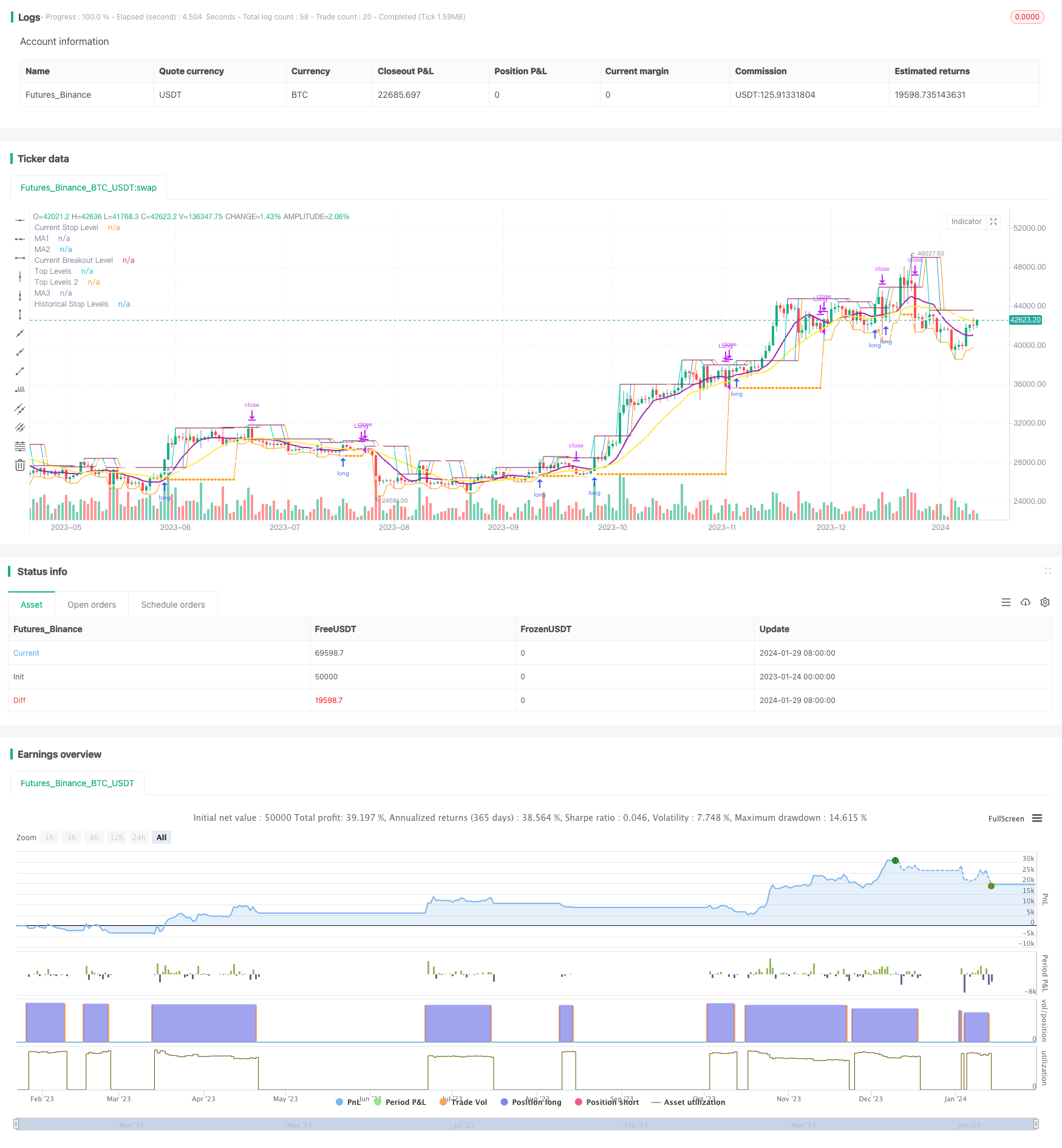Toggle Trade Vol series in legend
Screen dimensions: 1062x1148
click(x=463, y=1102)
